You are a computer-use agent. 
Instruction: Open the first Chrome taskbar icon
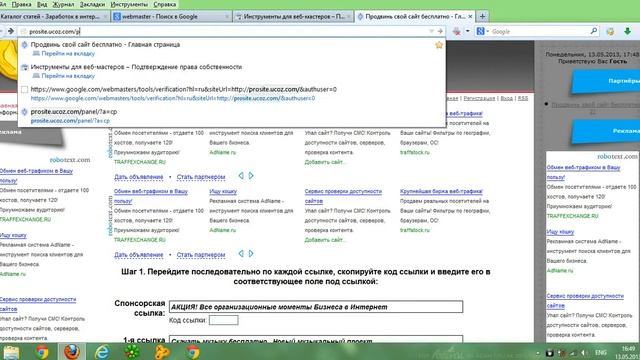[42, 352]
